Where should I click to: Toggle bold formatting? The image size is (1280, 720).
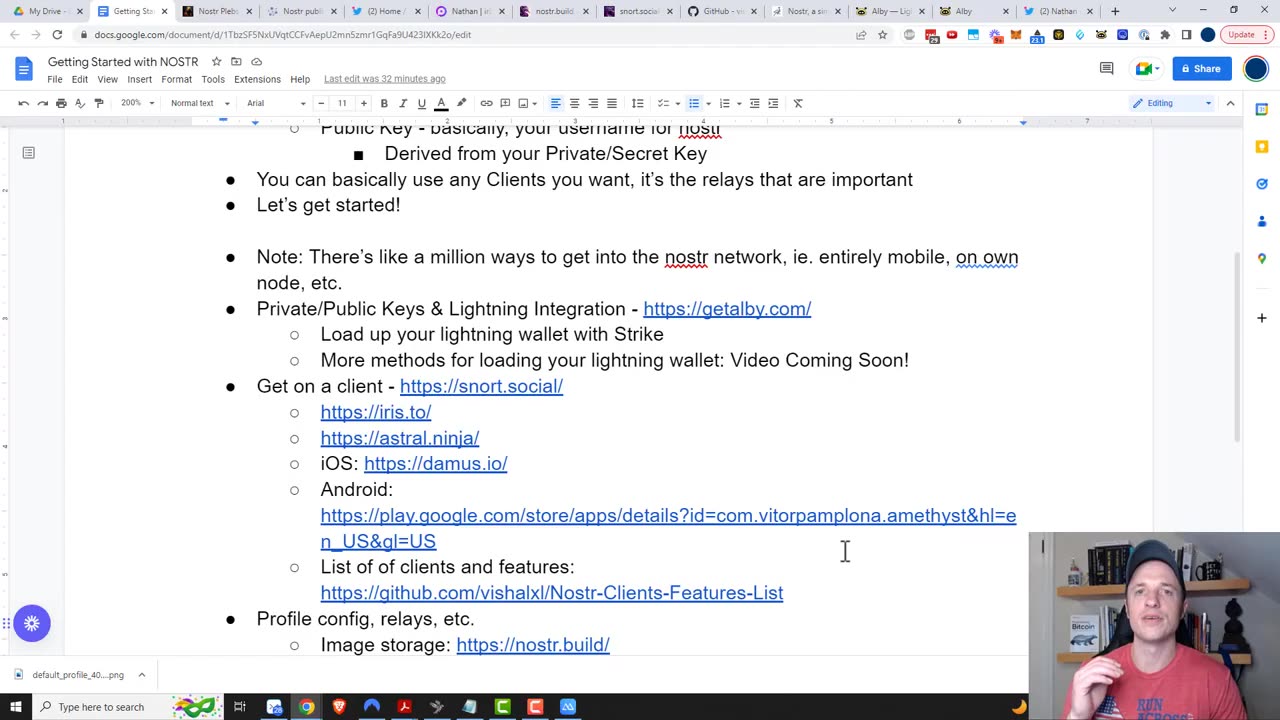(x=384, y=103)
